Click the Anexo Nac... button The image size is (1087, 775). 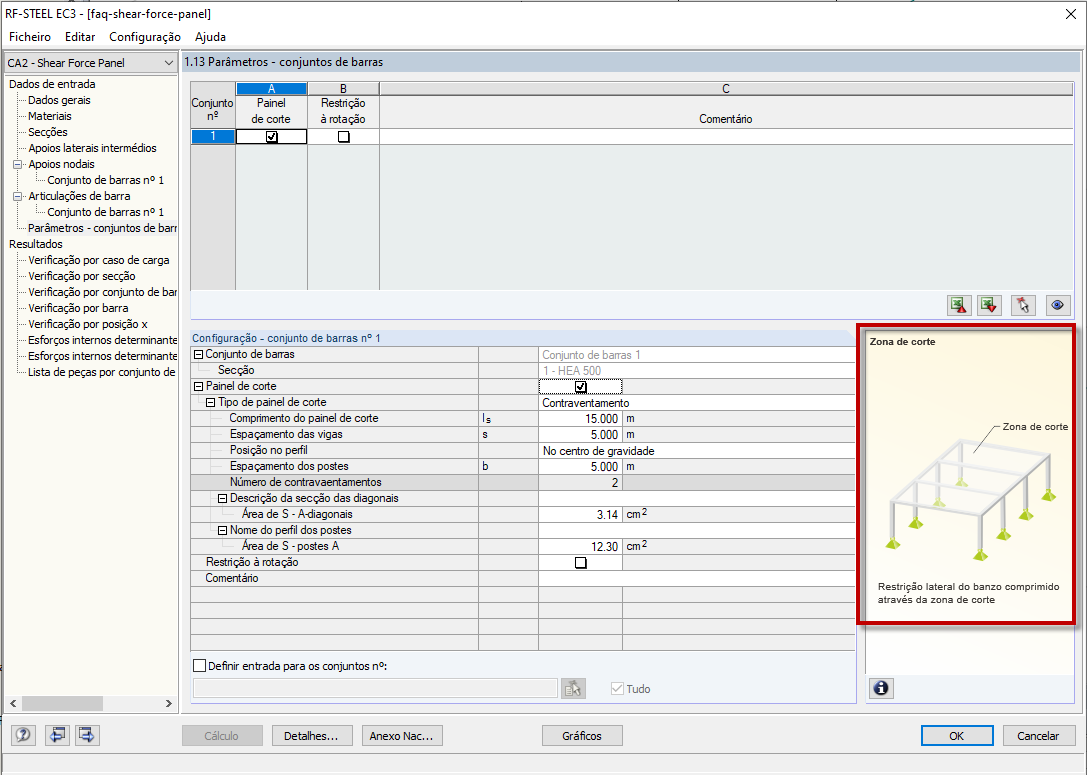(402, 735)
